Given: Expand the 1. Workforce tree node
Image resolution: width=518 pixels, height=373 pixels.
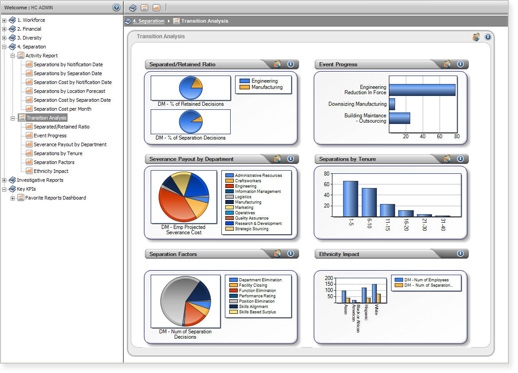Looking at the screenshot, I should click(4, 20).
